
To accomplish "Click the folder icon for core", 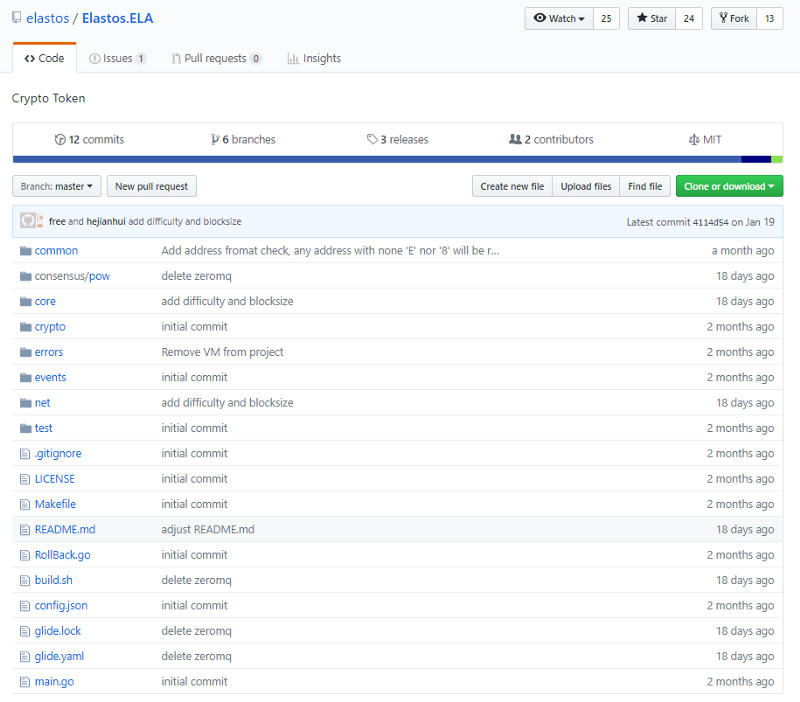I will tap(26, 302).
